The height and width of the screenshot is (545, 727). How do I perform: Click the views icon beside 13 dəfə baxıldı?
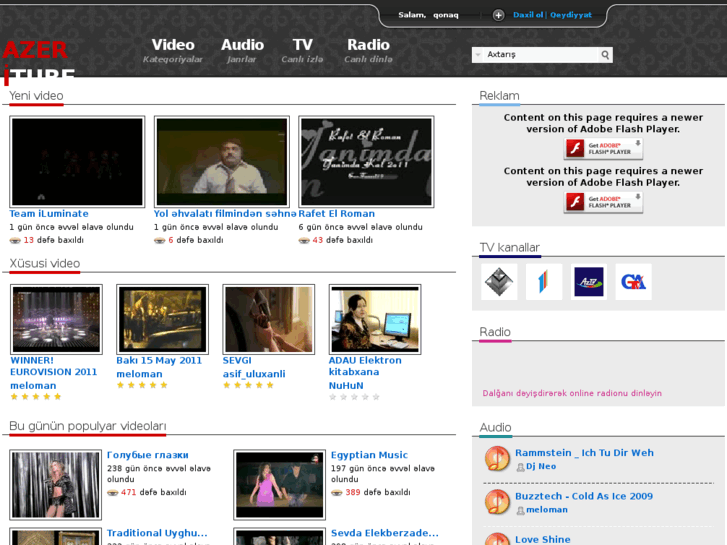(x=15, y=240)
